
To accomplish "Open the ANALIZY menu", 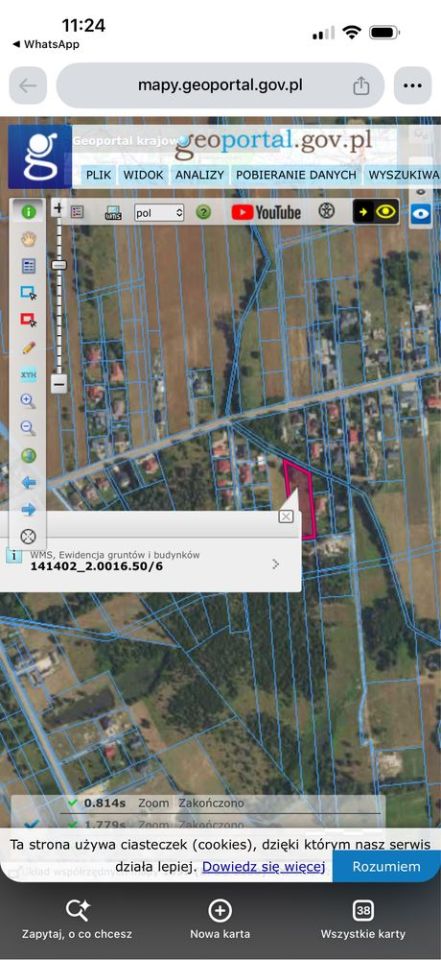I will click(x=200, y=174).
